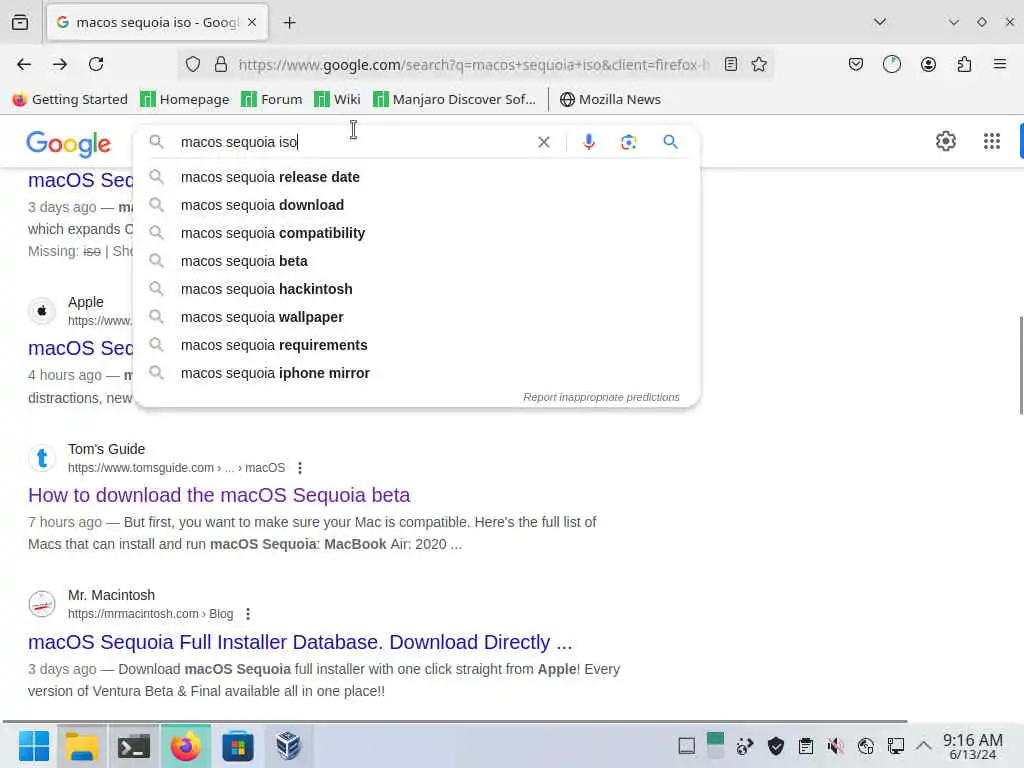Open the Mozilla News bookmark
This screenshot has width=1024, height=768.
(610, 99)
